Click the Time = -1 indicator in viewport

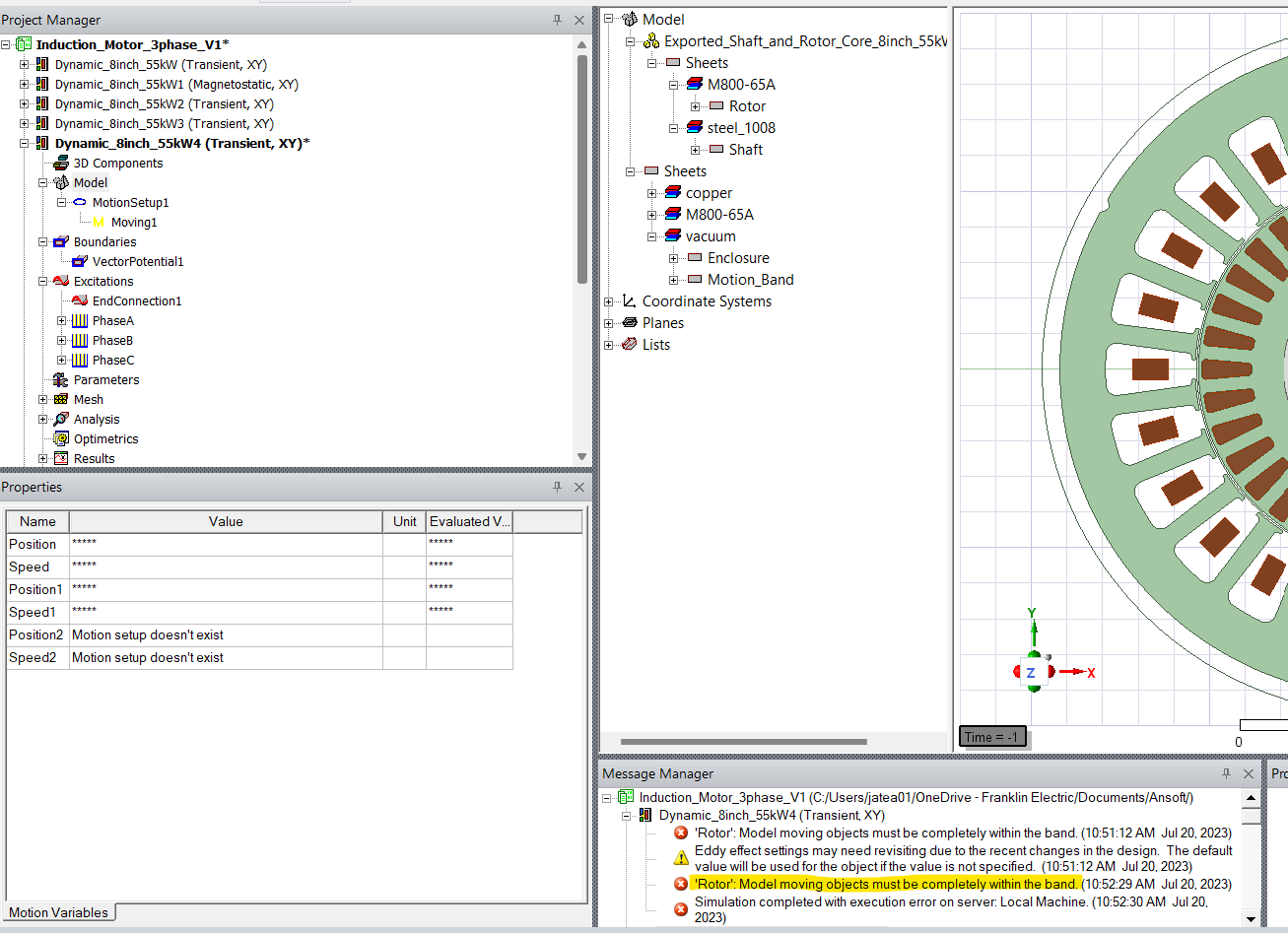click(992, 737)
